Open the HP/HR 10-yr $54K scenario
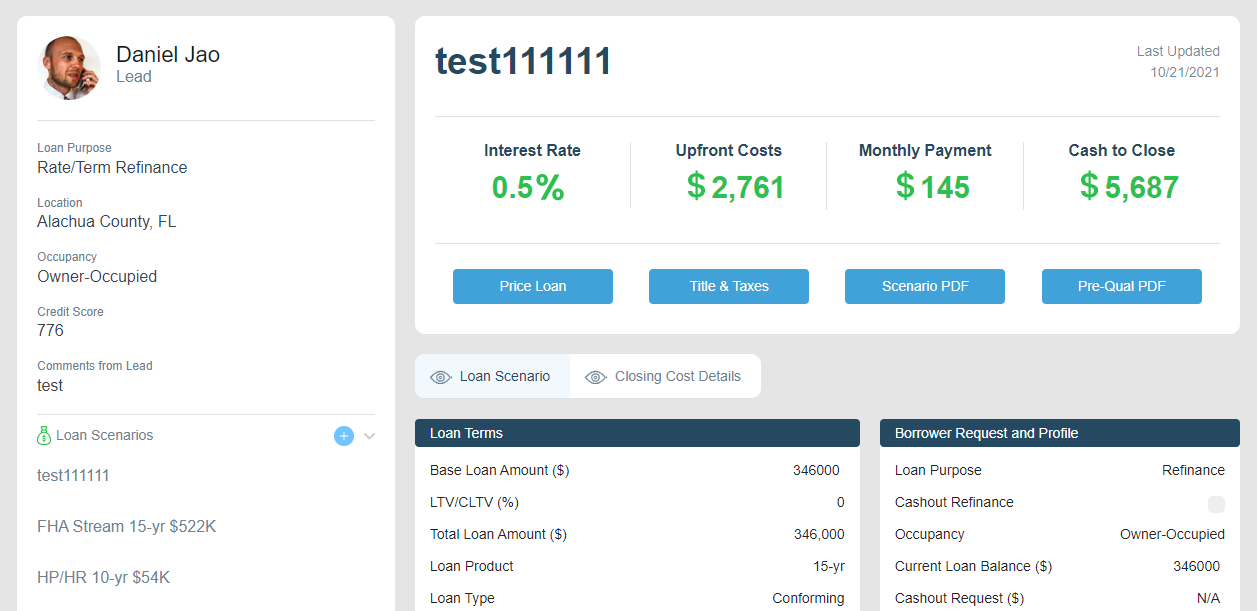This screenshot has height=611, width=1257. [104, 577]
